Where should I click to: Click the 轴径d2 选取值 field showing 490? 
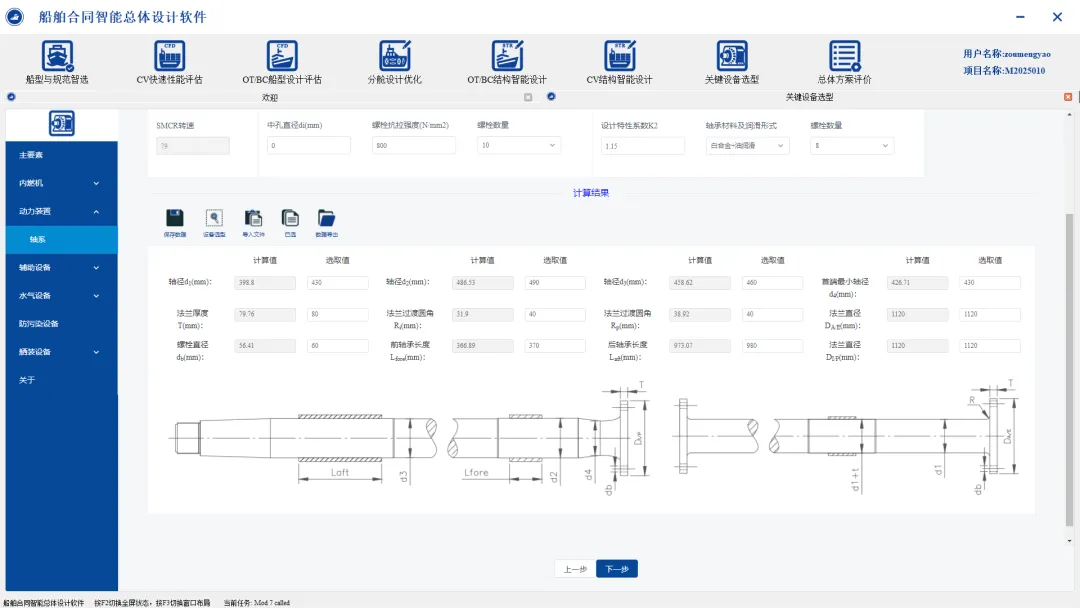(555, 282)
